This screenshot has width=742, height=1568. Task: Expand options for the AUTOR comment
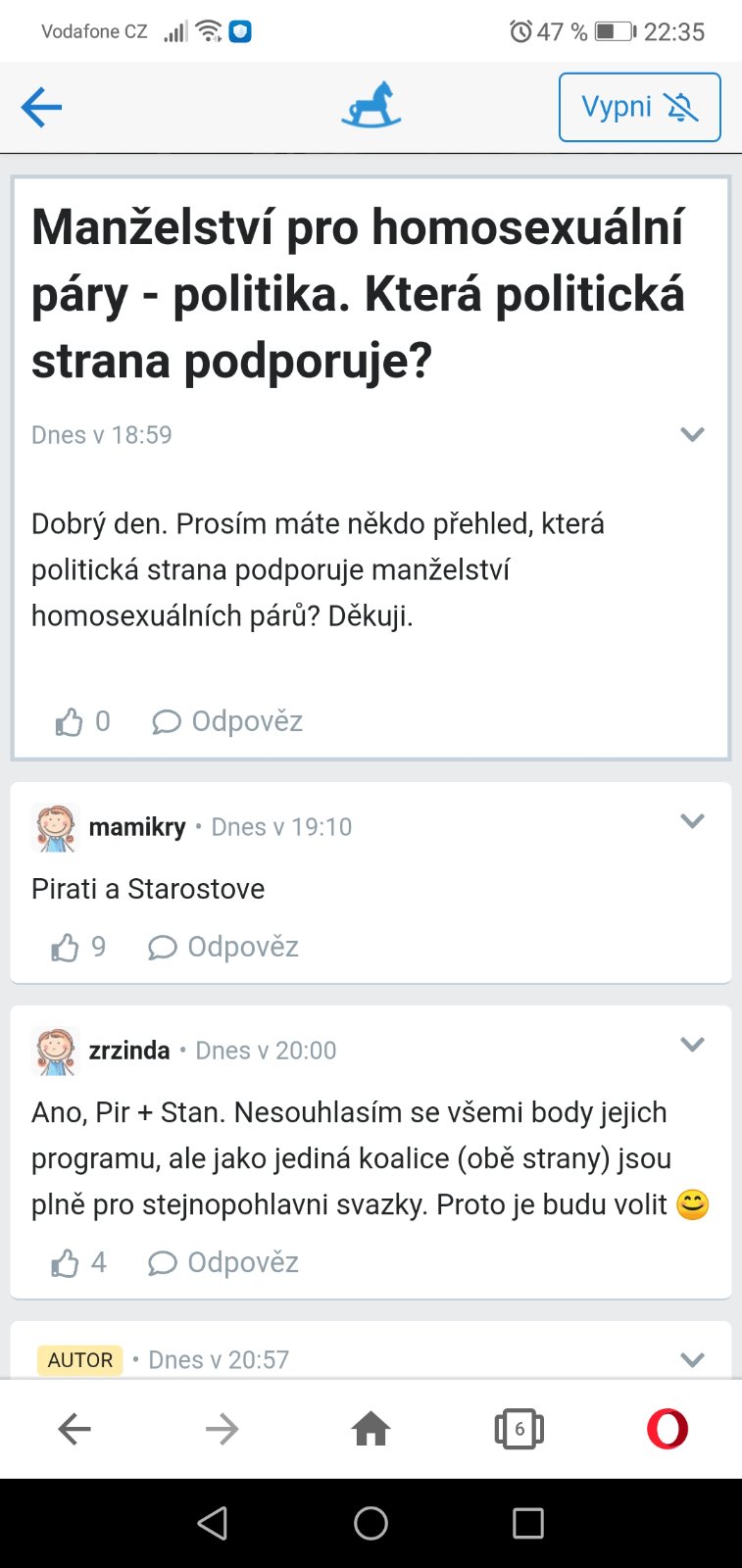(x=692, y=1359)
